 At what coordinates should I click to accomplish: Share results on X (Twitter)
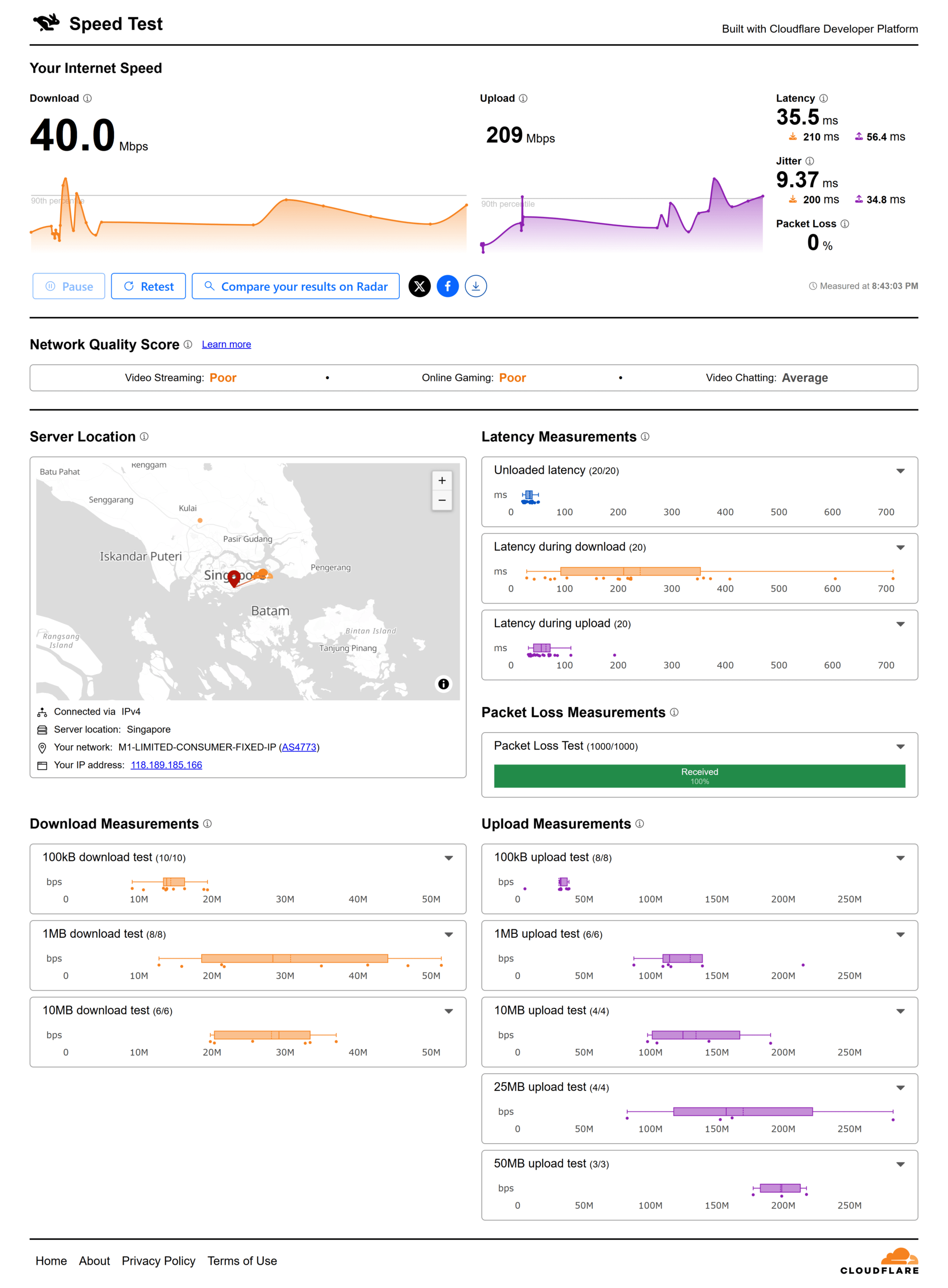[x=419, y=286]
